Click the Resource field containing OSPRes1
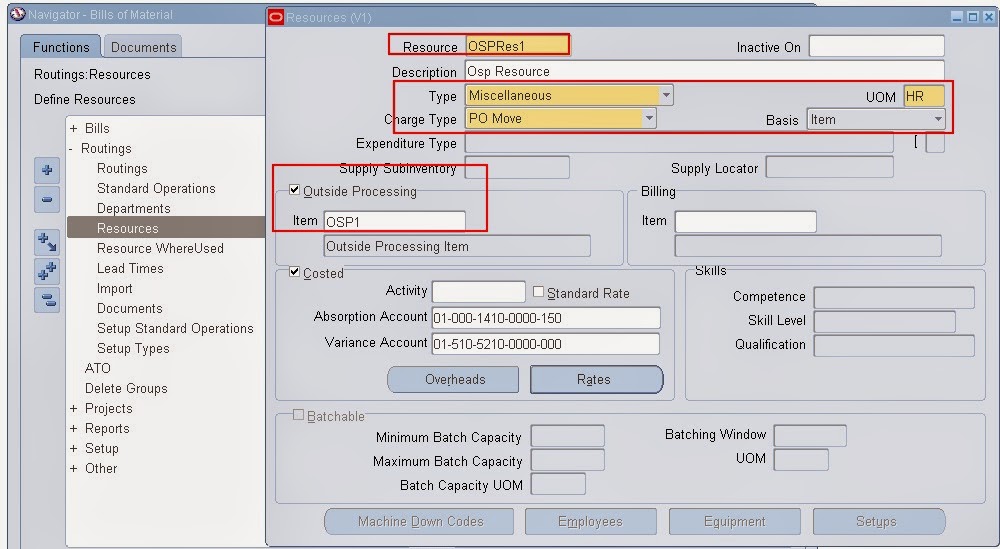The image size is (1000, 549). click(x=517, y=46)
